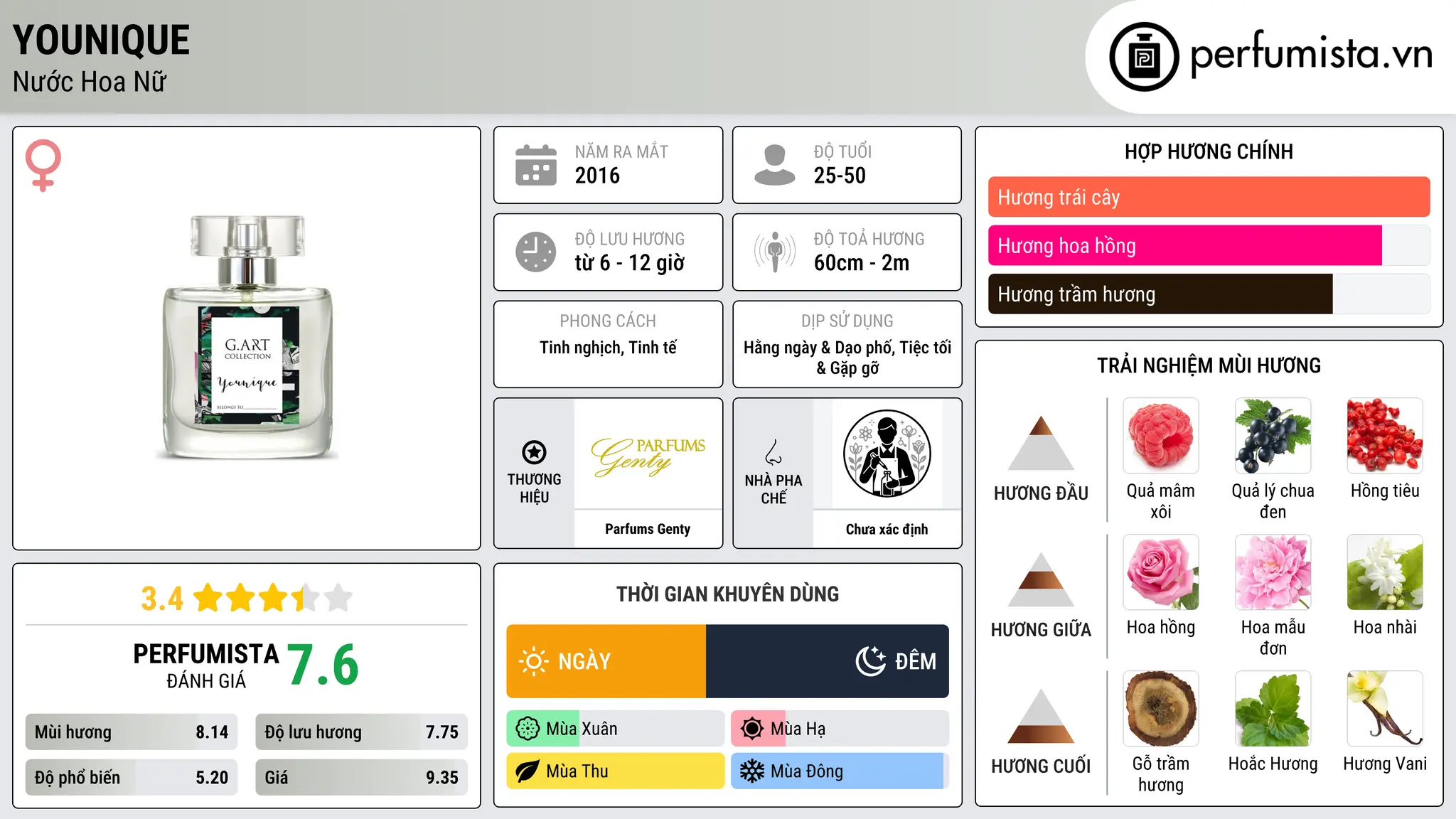Click the calendar icon beside Năm ra mắt
1456x819 pixels.
(x=536, y=165)
